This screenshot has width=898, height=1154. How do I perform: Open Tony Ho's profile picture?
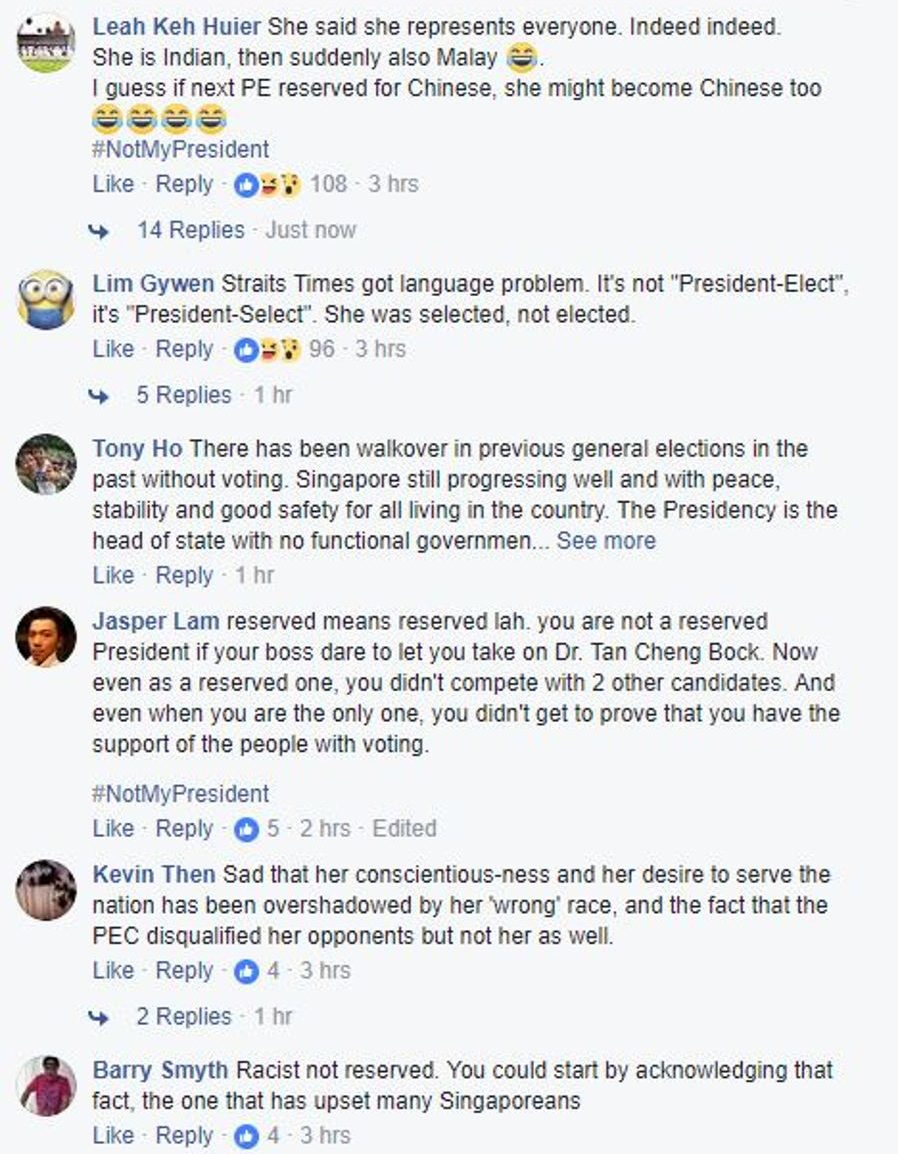[46, 464]
